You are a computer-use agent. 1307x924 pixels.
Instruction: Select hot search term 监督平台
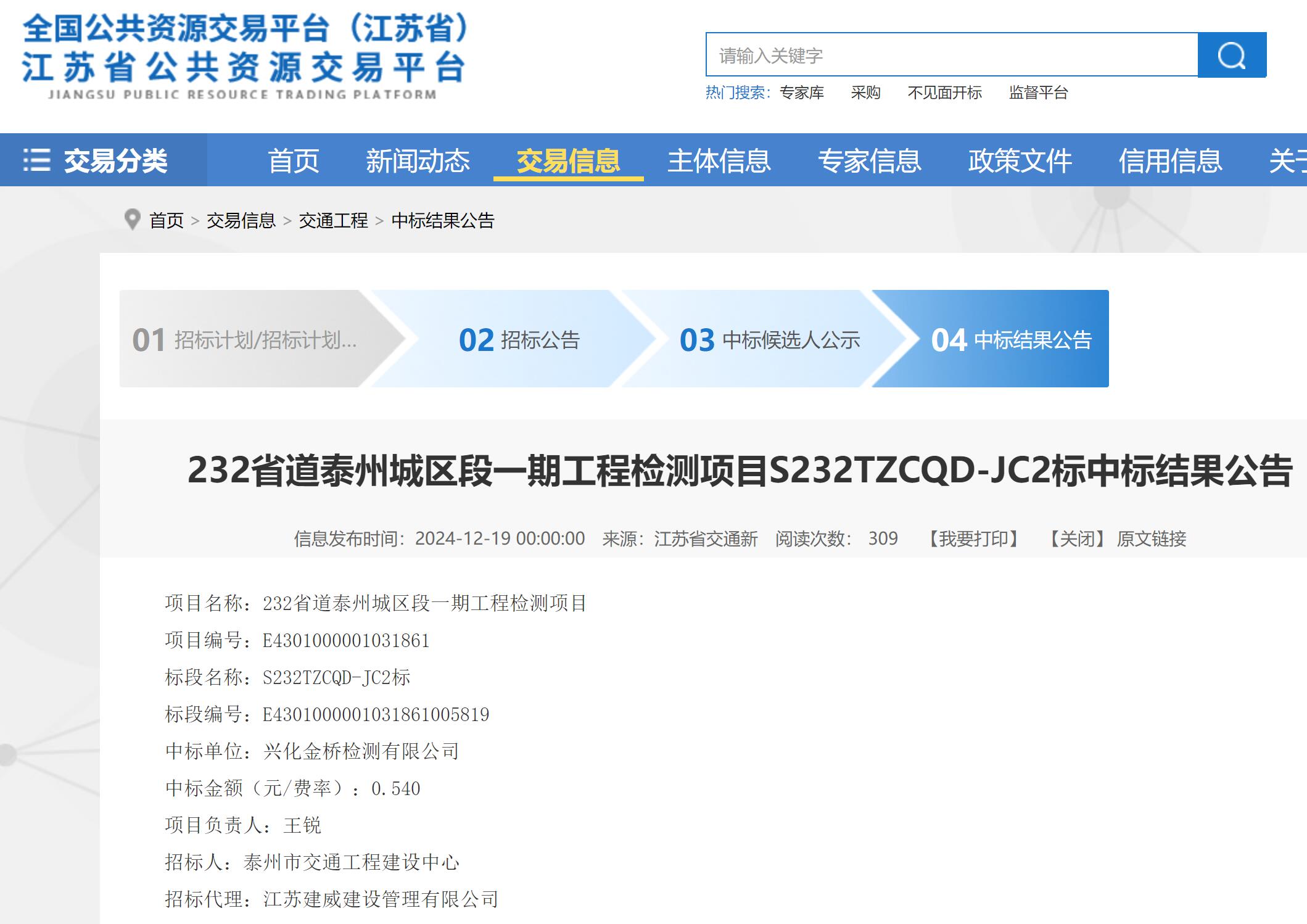click(x=1038, y=93)
